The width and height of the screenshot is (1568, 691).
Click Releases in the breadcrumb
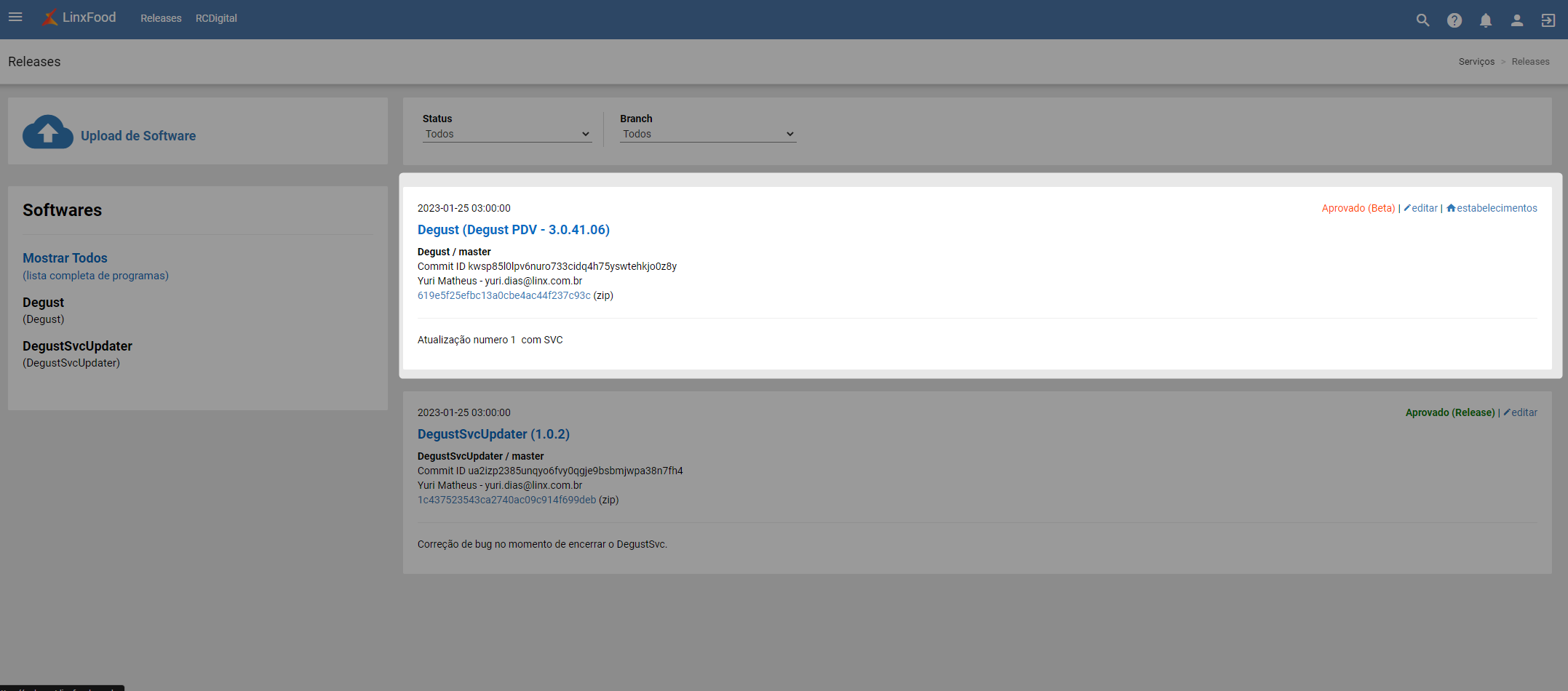coord(1530,62)
